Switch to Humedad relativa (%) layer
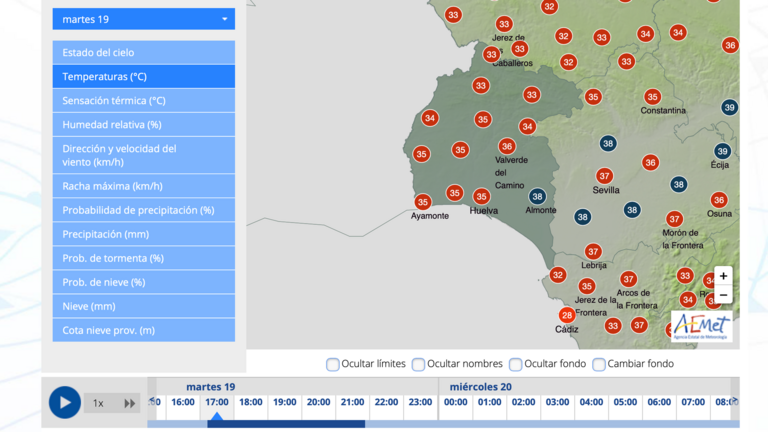 [x=144, y=125]
